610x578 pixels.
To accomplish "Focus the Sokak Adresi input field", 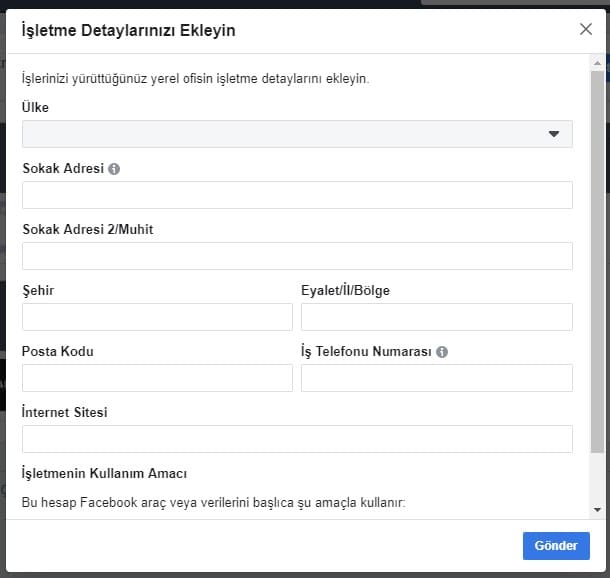I will (297, 195).
